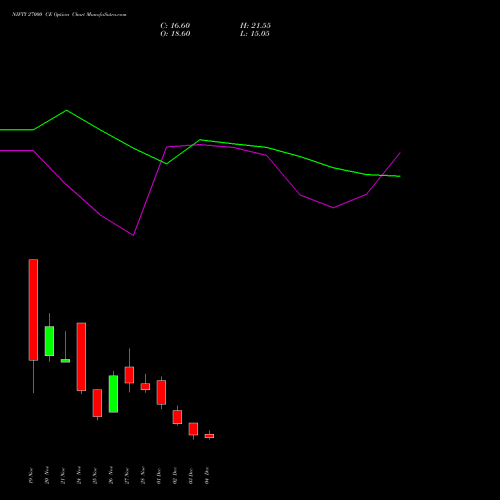
Task: Select the 21 Nov date label
Action: [x=63, y=475]
